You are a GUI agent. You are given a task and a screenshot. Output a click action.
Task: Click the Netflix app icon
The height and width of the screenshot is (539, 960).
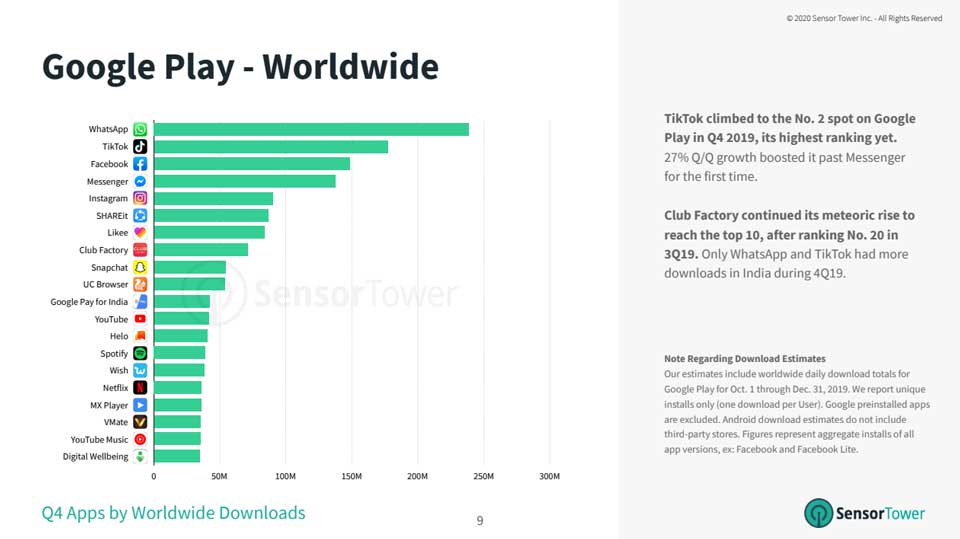tap(140, 388)
